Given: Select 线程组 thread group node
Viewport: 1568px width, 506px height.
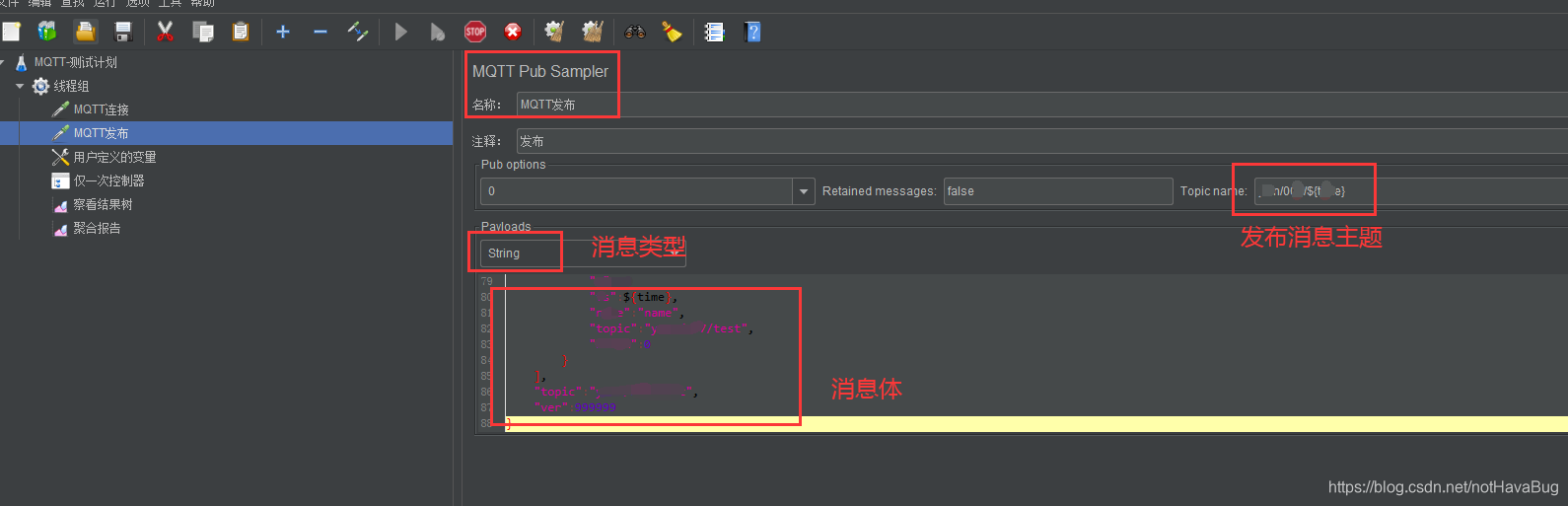Looking at the screenshot, I should pos(71,86).
